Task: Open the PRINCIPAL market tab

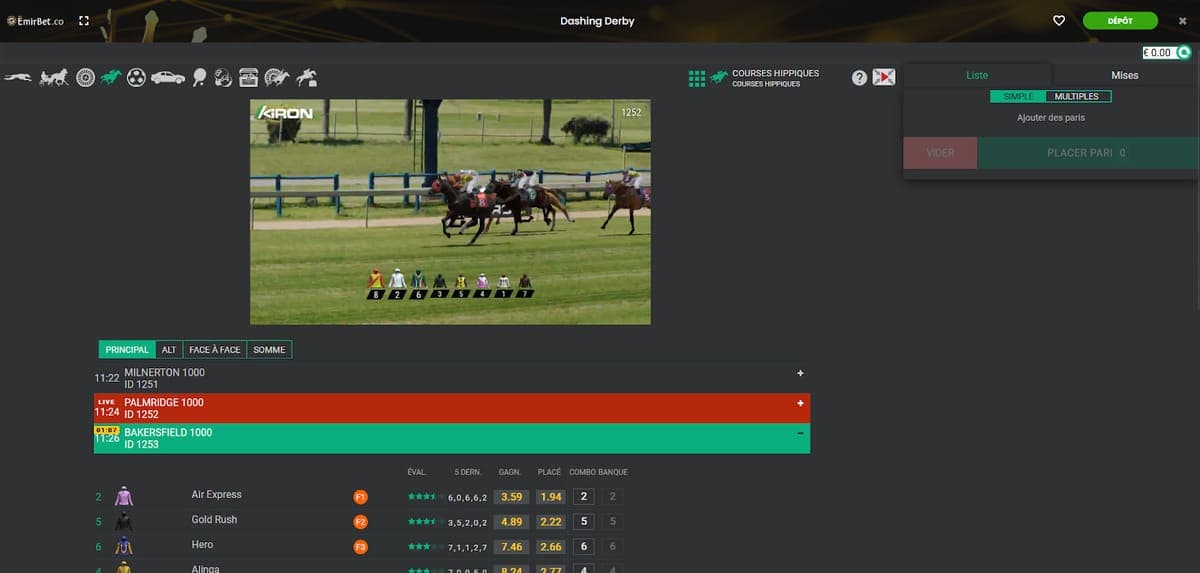Action: click(x=127, y=350)
